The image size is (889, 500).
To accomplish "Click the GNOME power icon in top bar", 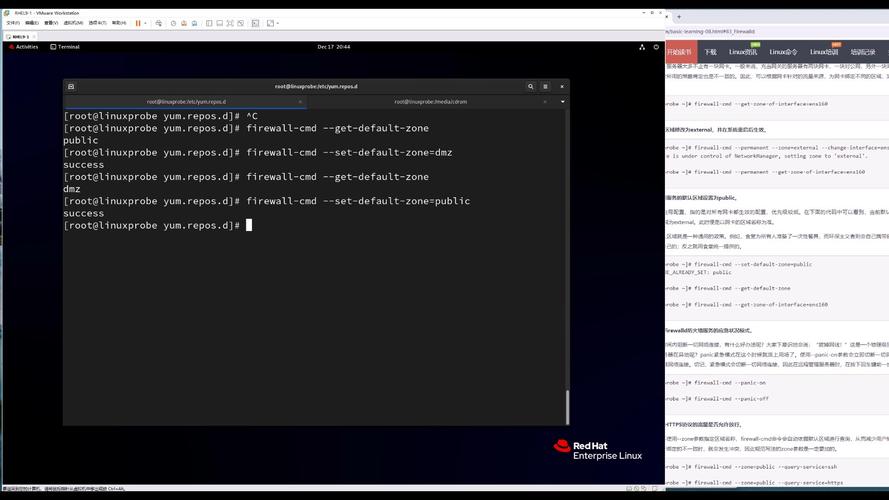I will click(x=656, y=47).
